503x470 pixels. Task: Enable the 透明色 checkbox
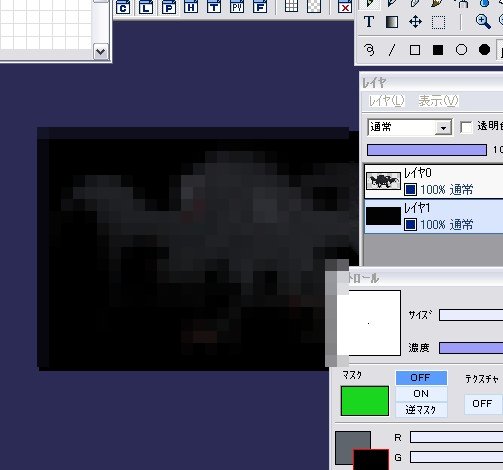pyautogui.click(x=466, y=127)
